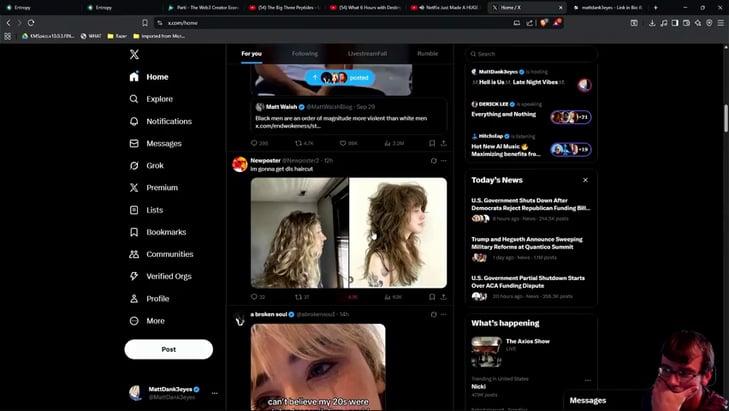
Task: Open left curly hair photo
Action: pyautogui.click(x=299, y=232)
